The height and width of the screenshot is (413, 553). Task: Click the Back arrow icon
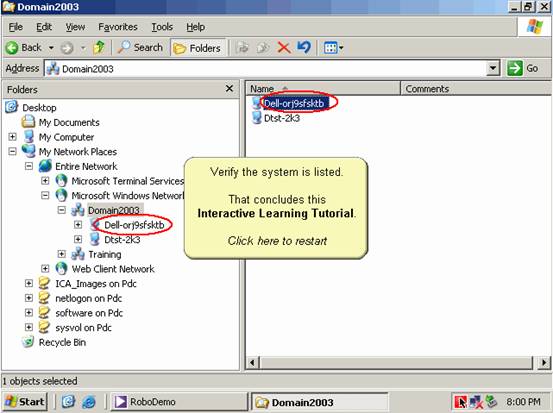point(12,48)
